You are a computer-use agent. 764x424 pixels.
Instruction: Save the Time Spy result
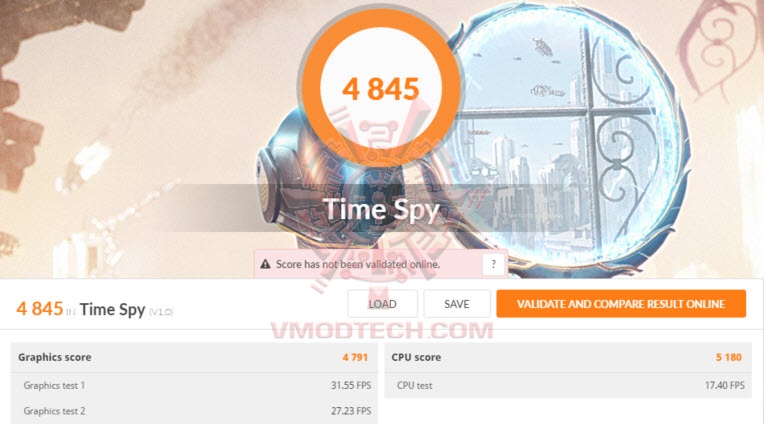(x=457, y=304)
